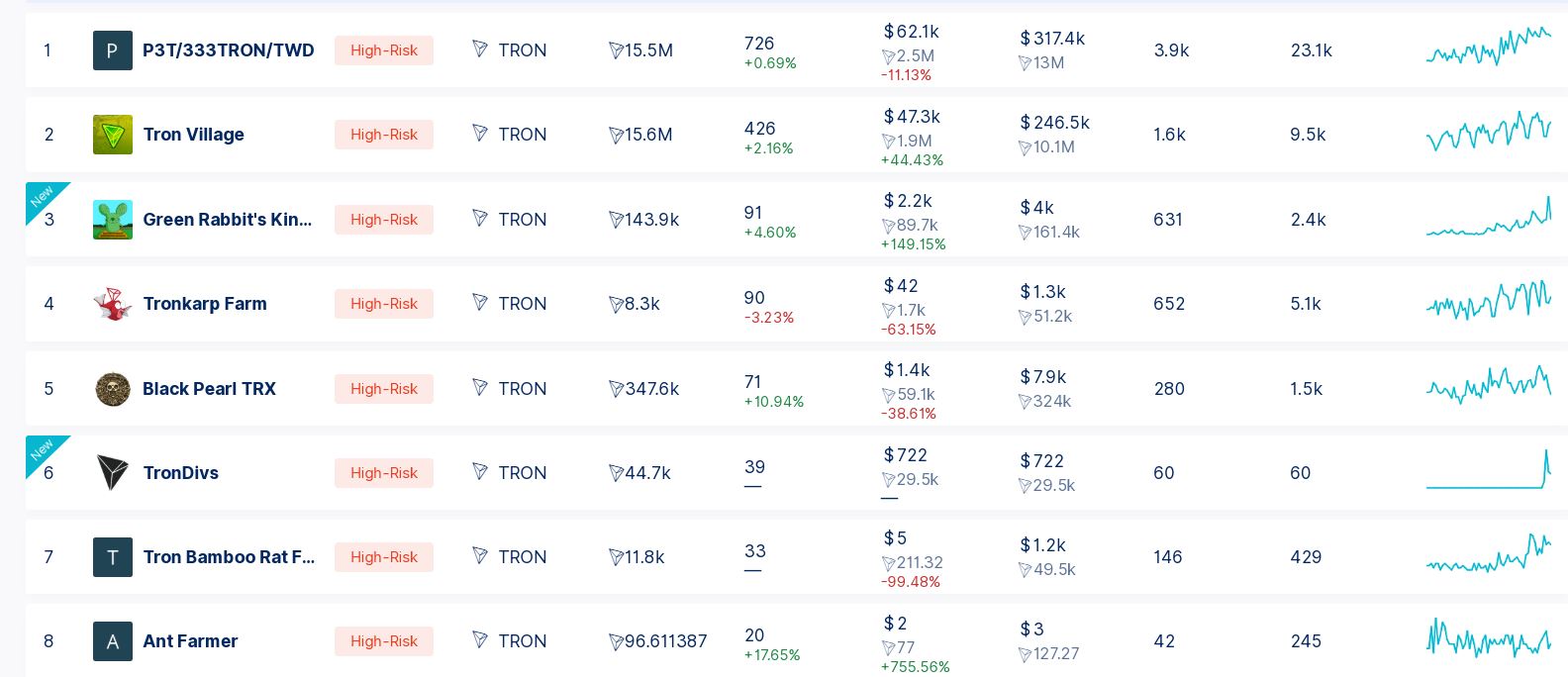Click the P3T/333TRON/TWD app icon
1568x677 pixels.
pyautogui.click(x=113, y=50)
